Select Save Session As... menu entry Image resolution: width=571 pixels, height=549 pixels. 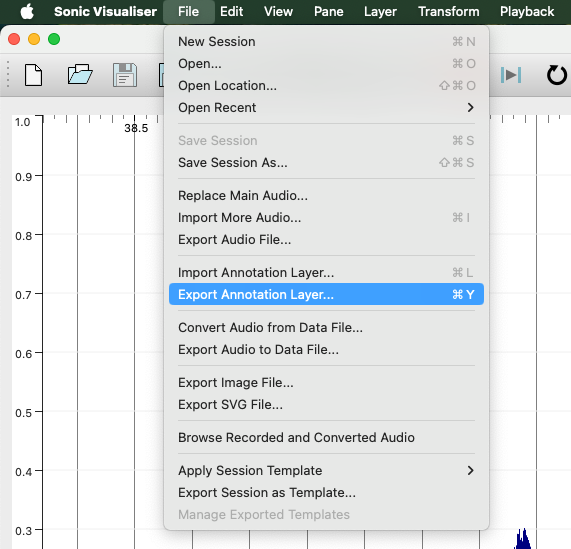click(x=326, y=163)
